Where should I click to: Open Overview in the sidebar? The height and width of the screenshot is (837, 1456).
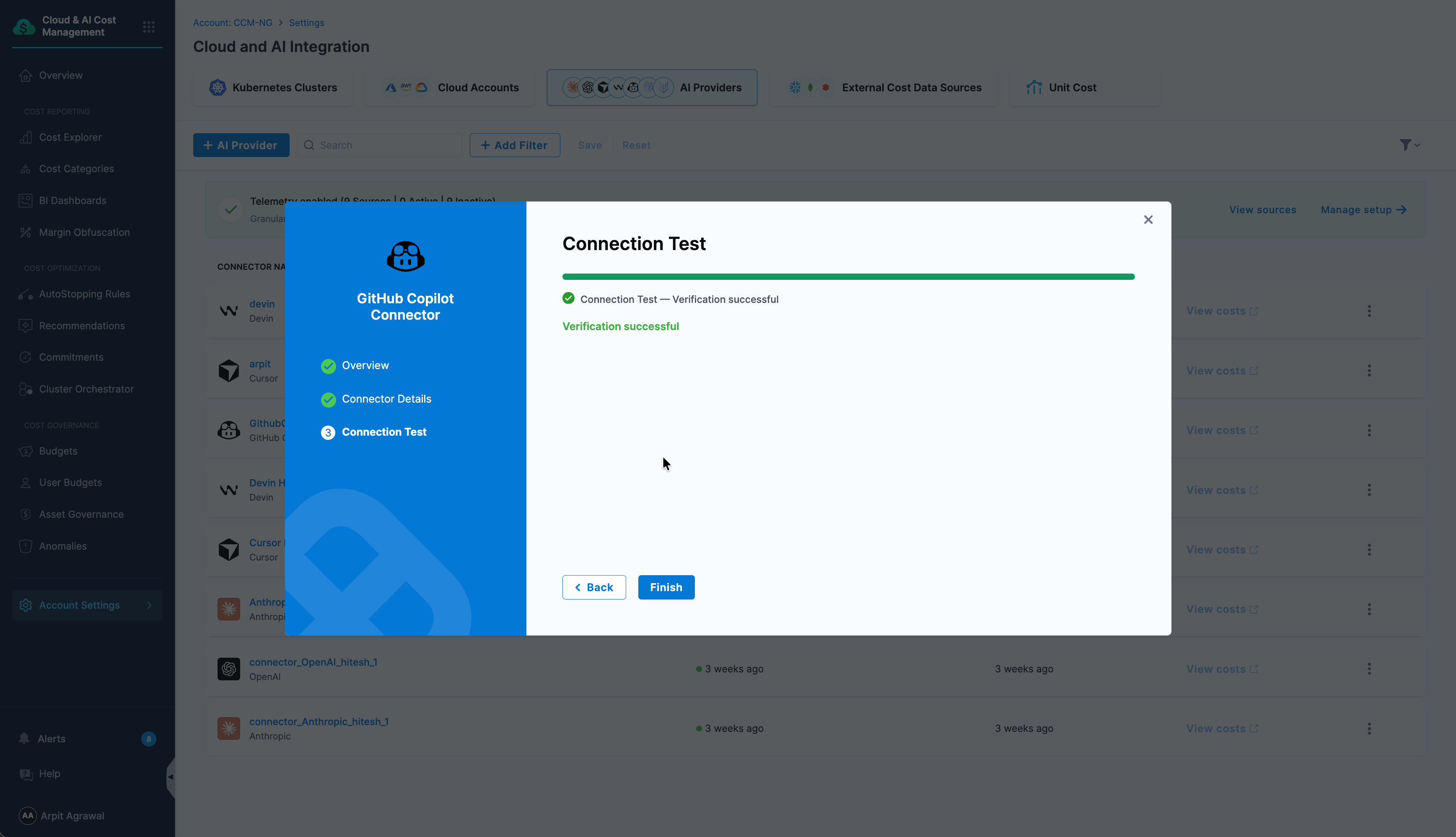click(60, 75)
